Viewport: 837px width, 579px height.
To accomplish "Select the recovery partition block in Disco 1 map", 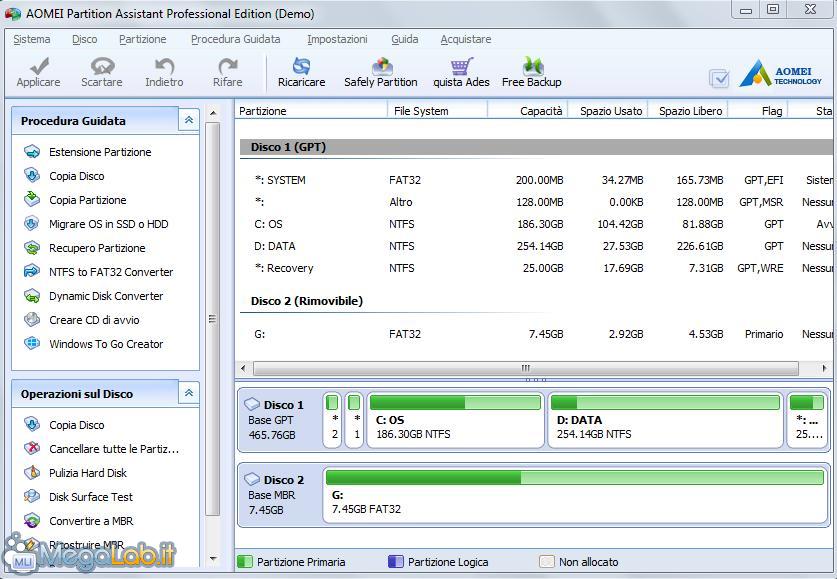I will click(x=807, y=420).
